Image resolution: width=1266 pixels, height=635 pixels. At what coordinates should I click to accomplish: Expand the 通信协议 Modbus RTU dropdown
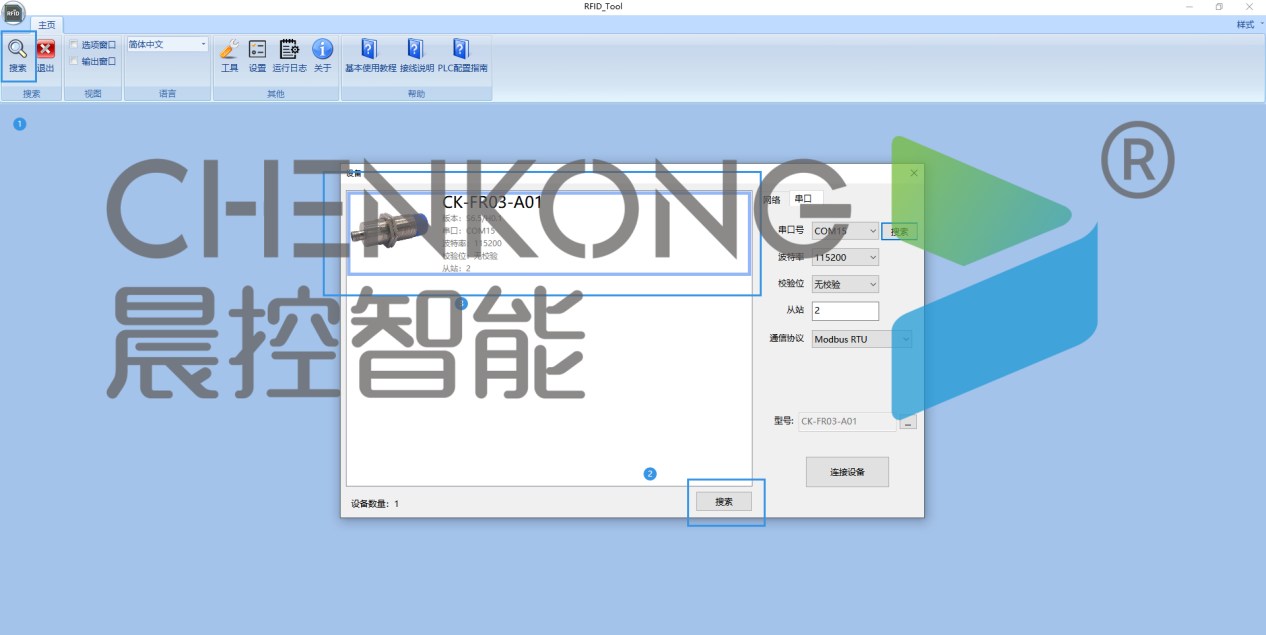862,339
